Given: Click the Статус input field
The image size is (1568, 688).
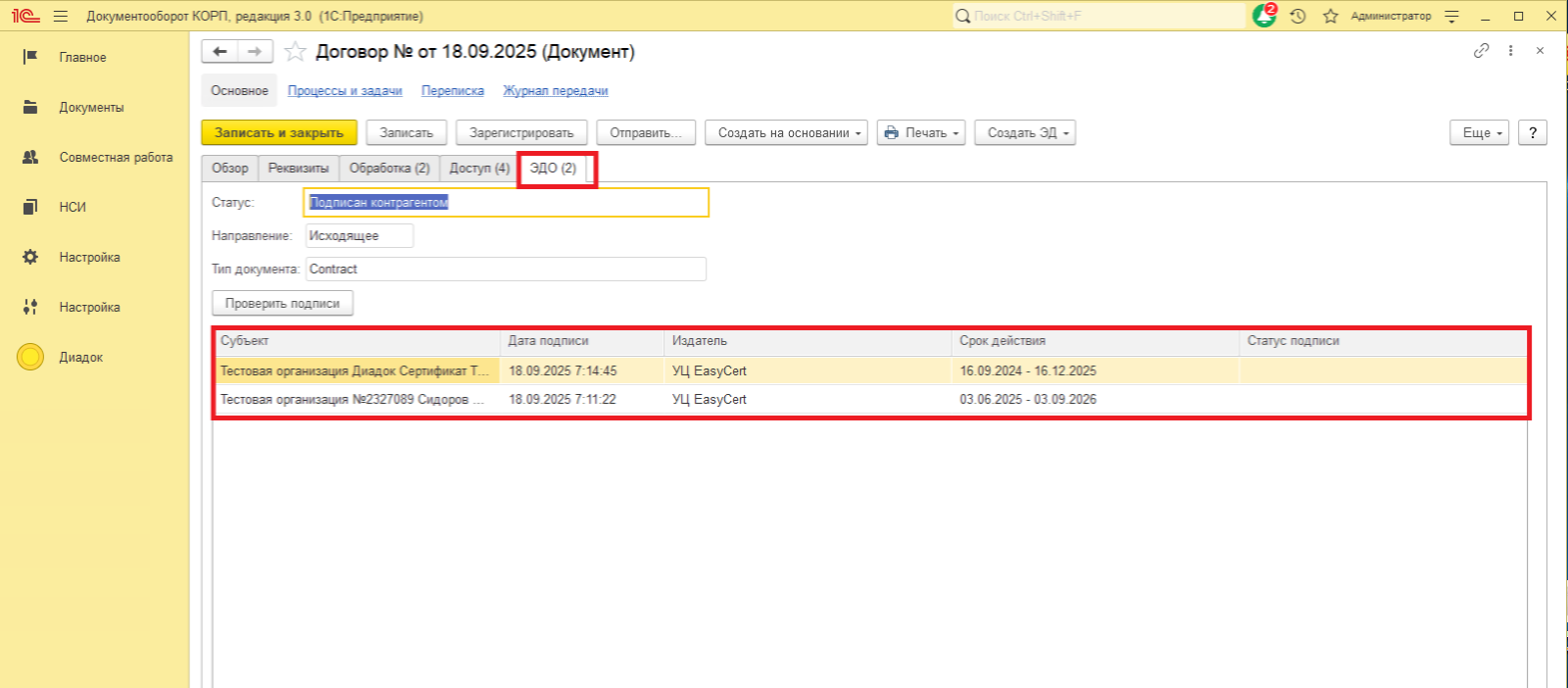Looking at the screenshot, I should (506, 202).
